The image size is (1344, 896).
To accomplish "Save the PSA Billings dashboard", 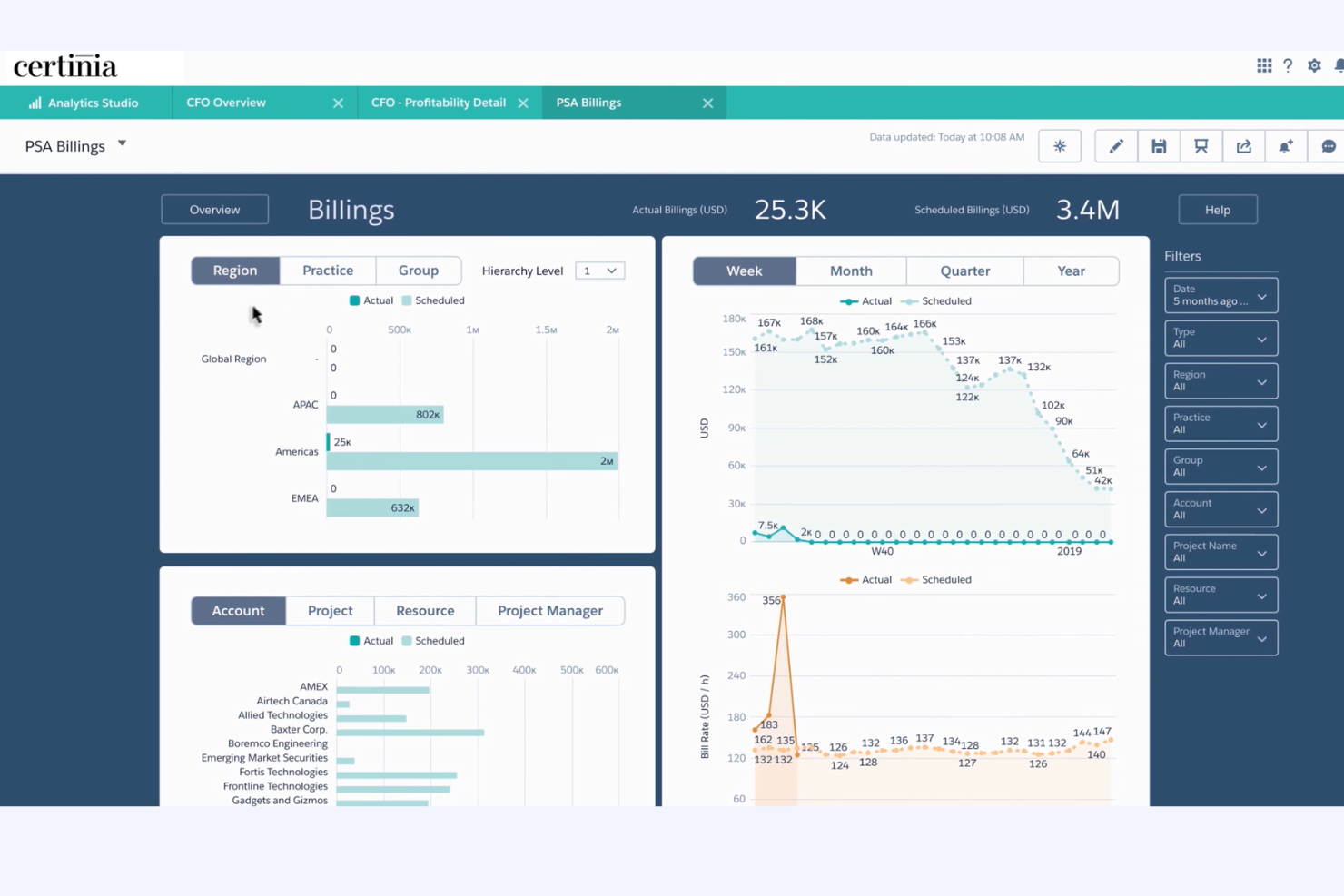I will [x=1159, y=145].
